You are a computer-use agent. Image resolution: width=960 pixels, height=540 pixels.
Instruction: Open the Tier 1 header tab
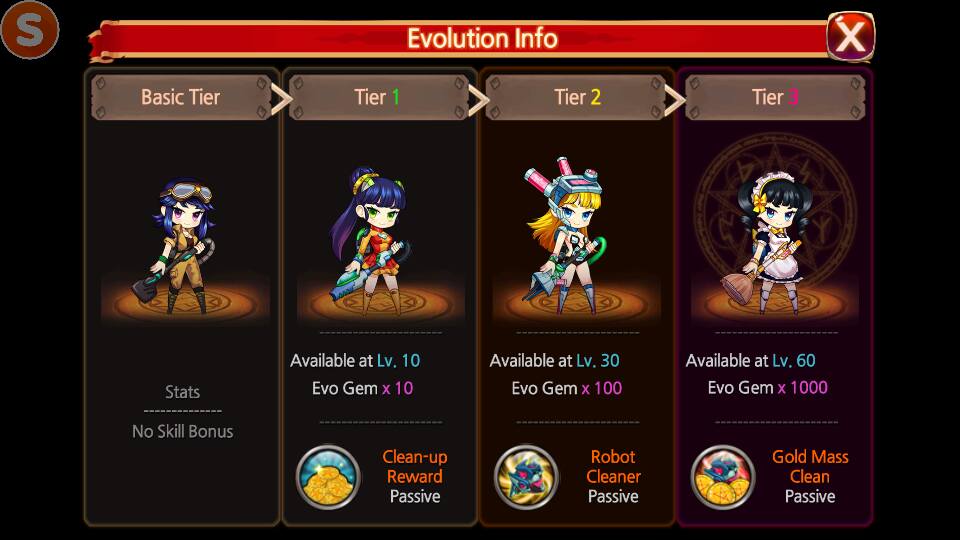click(x=379, y=97)
